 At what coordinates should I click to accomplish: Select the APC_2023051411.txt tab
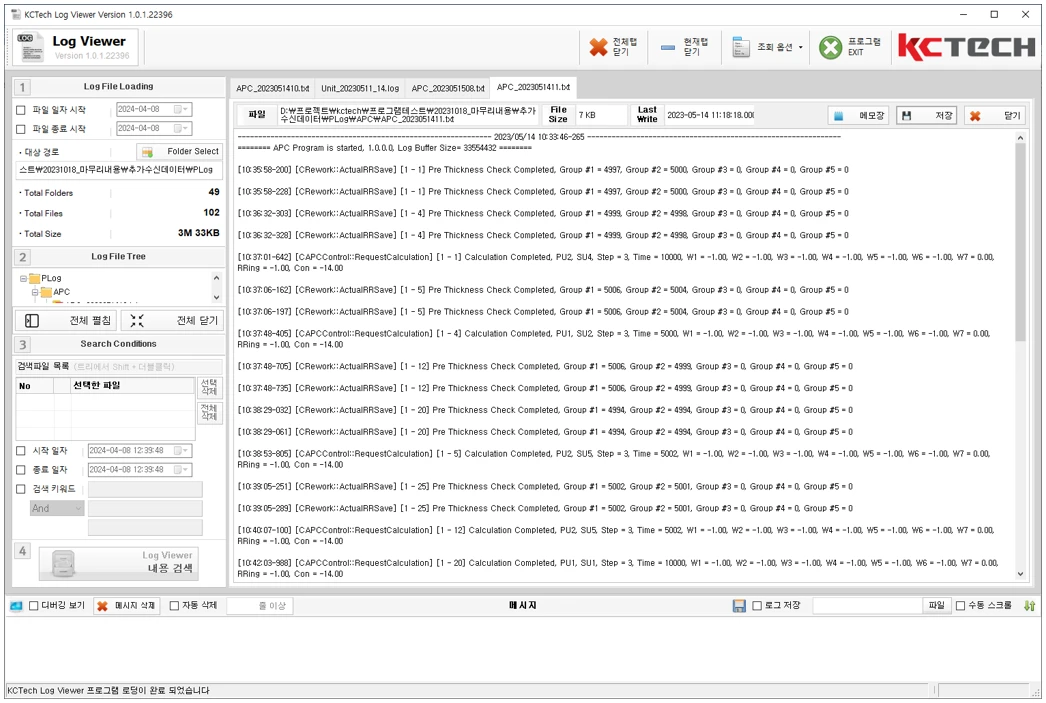tap(533, 87)
